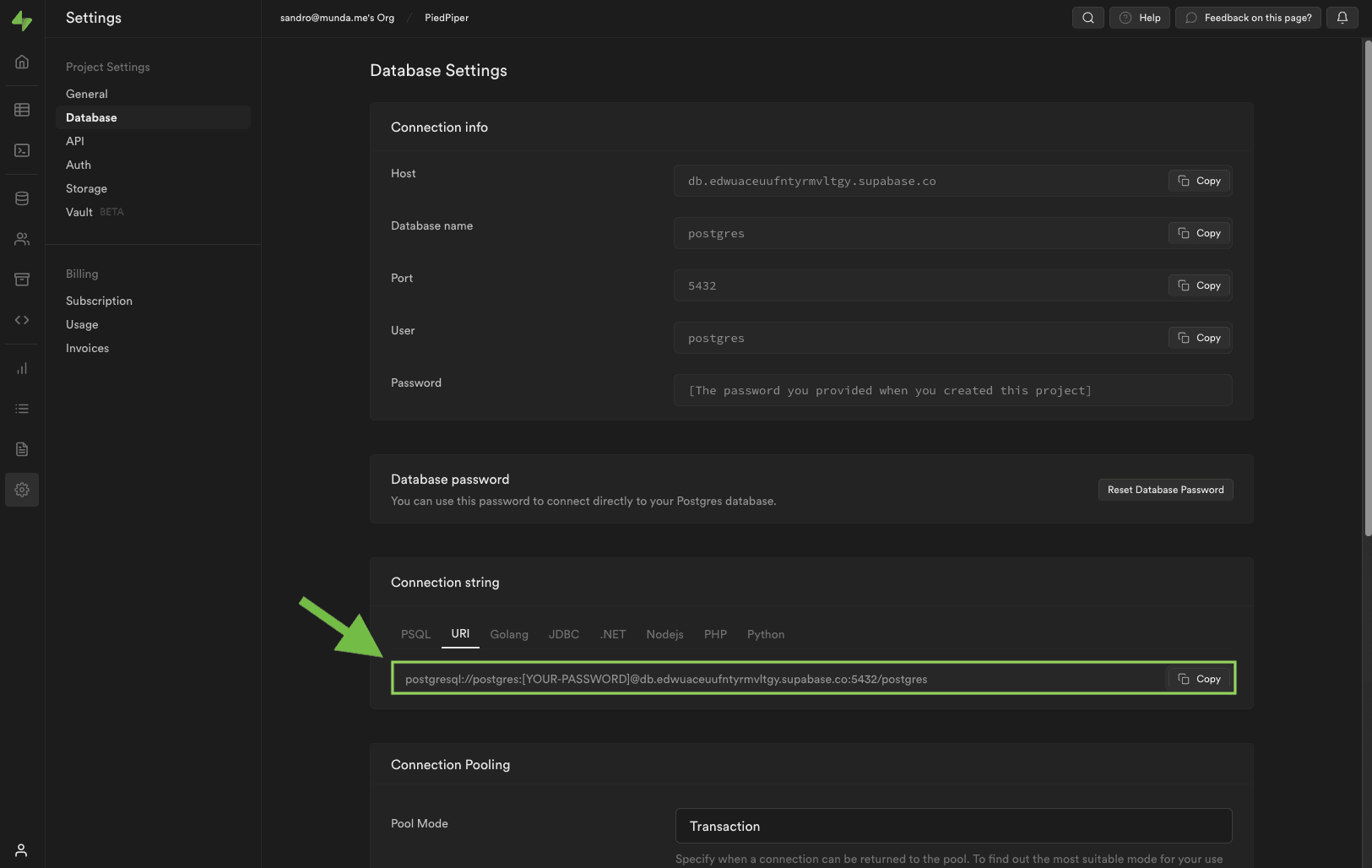
Task: Open the Storage archive icon
Action: 22,279
